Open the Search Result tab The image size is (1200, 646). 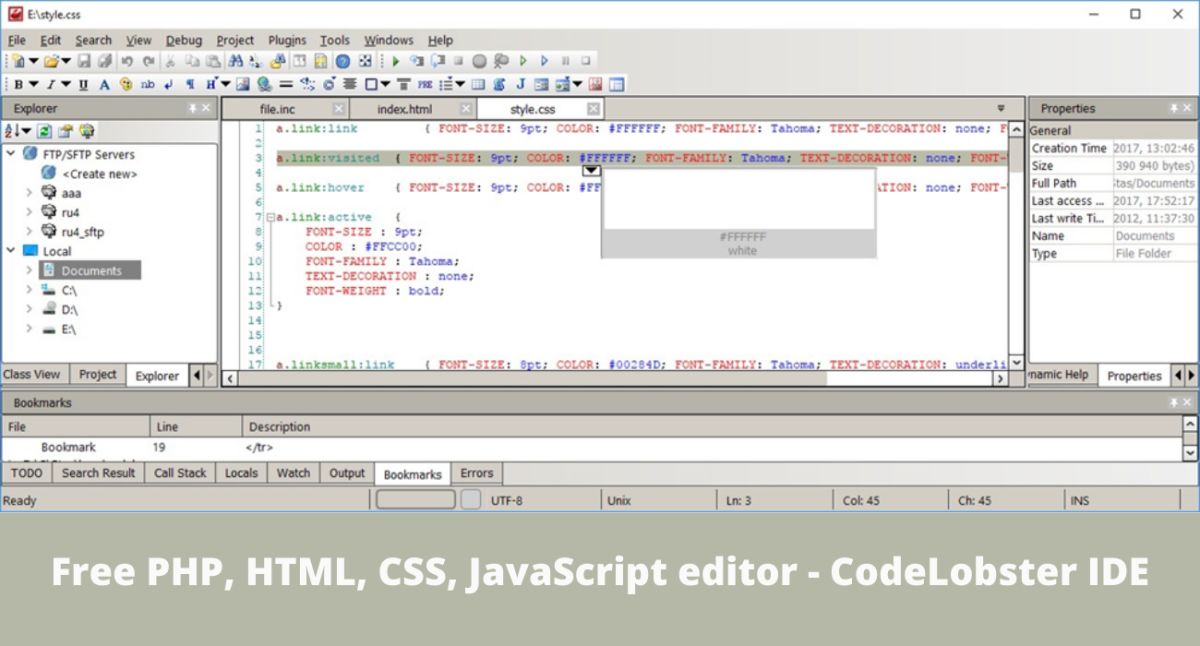pos(98,473)
